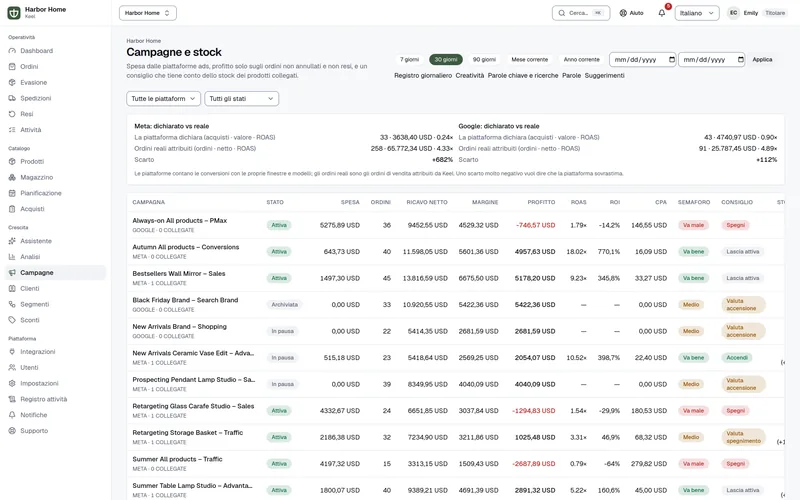Open Dashboard icon in sidebar
The width and height of the screenshot is (800, 500).
click(x=12, y=51)
